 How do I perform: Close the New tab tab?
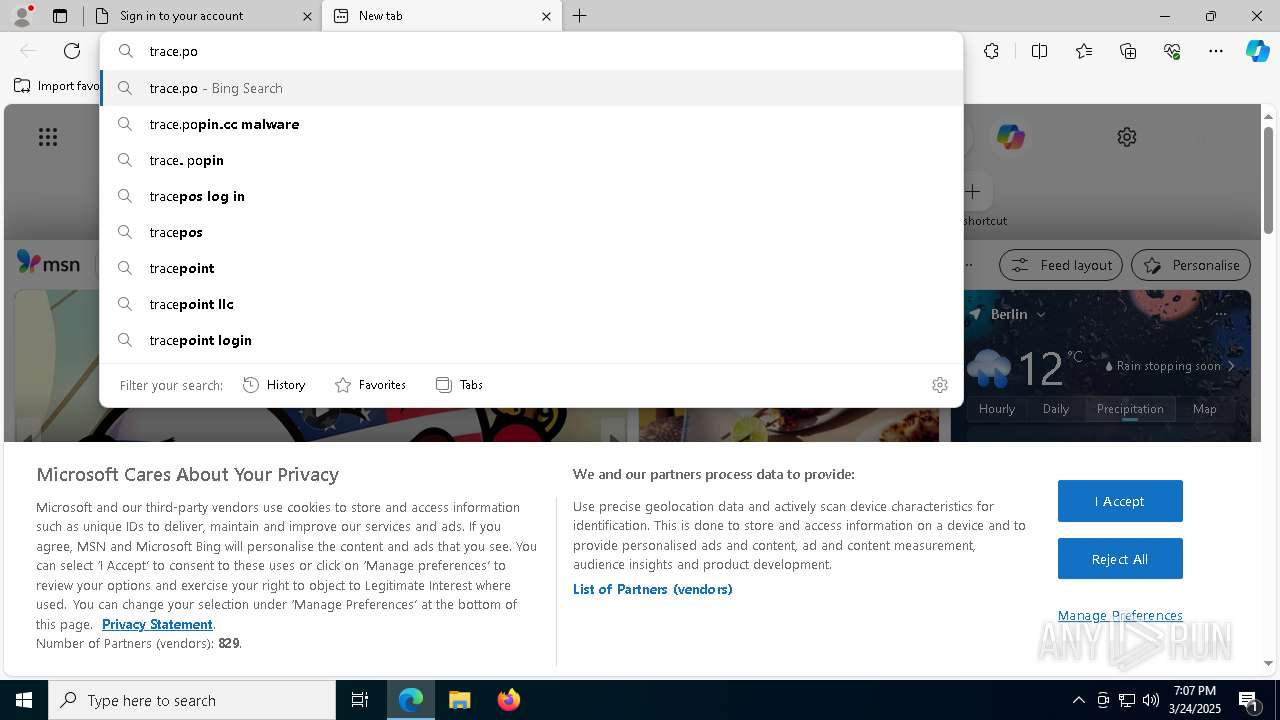tap(546, 16)
